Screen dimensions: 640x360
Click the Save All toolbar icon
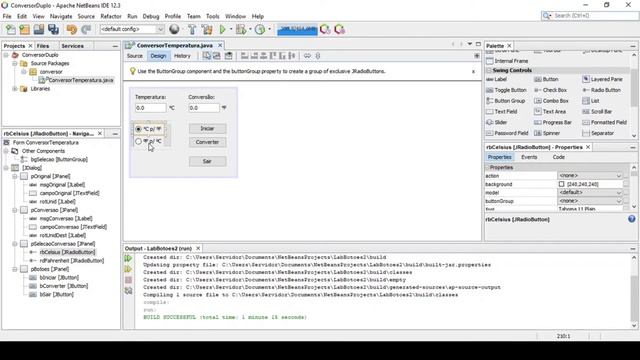(53, 29)
